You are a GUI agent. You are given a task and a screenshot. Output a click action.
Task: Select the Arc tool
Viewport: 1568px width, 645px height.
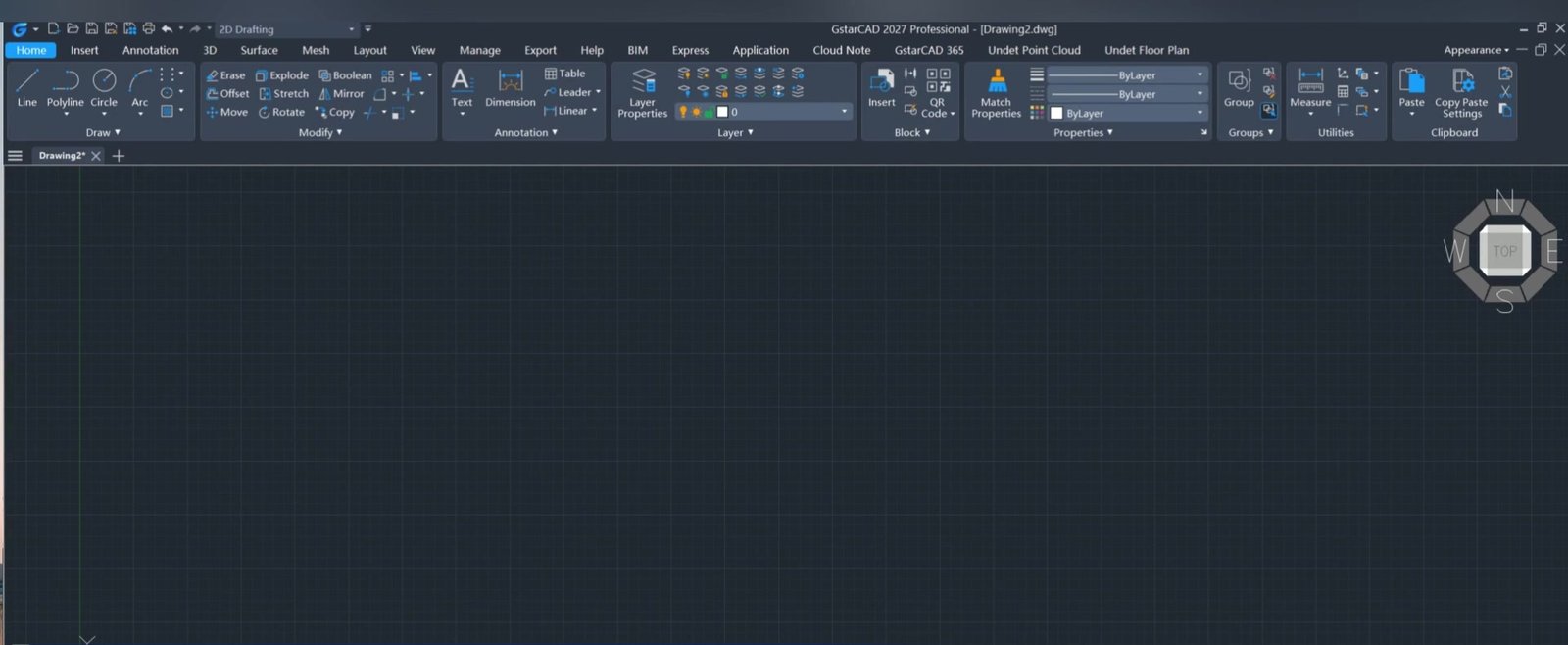(x=140, y=87)
